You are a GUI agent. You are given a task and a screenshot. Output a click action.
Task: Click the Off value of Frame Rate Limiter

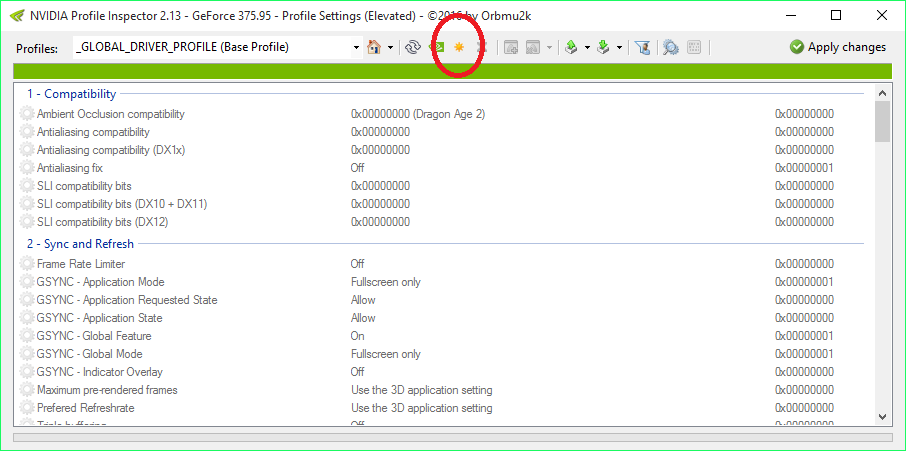(358, 264)
